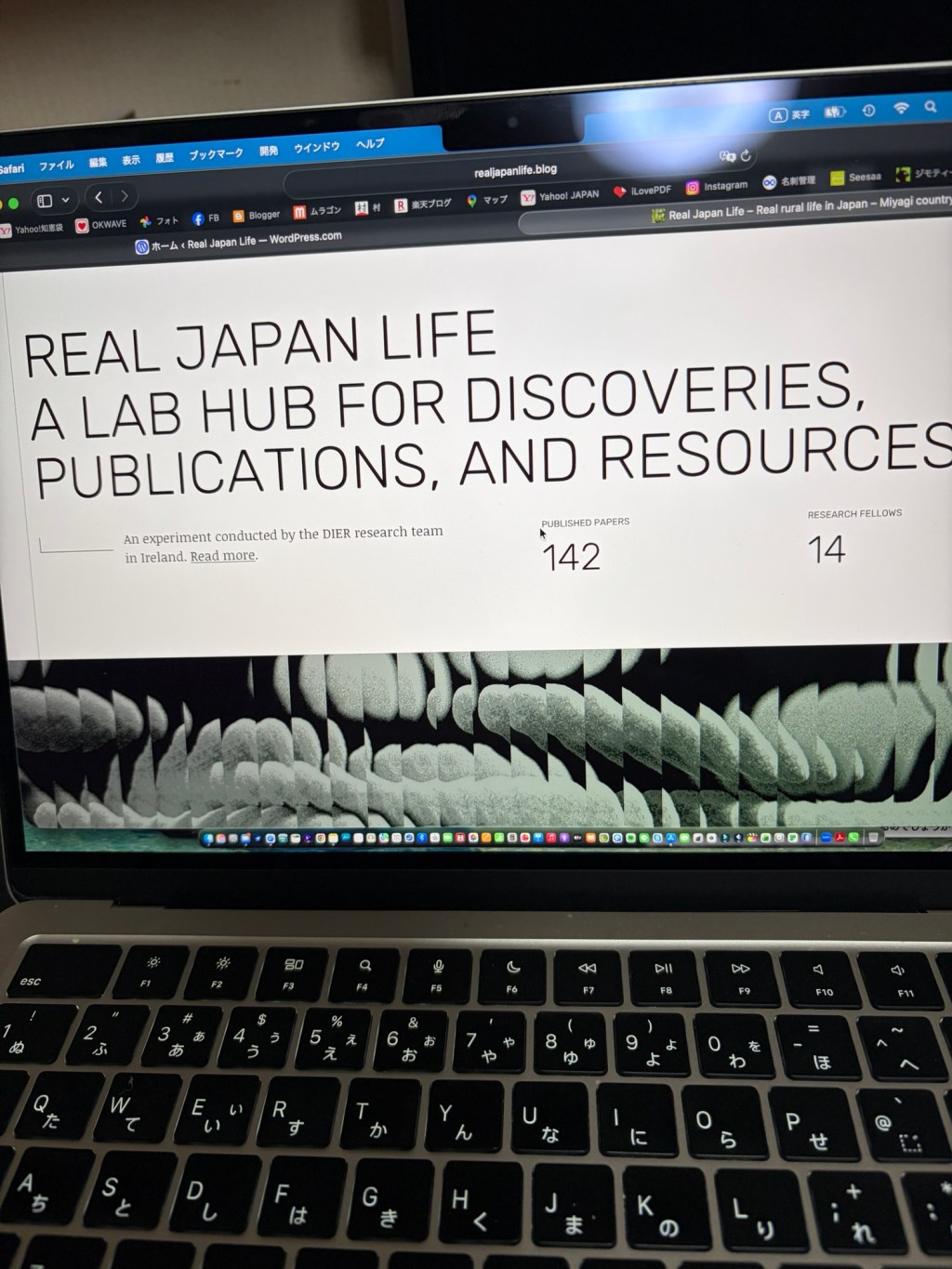Open the share options from the address bar

point(728,156)
